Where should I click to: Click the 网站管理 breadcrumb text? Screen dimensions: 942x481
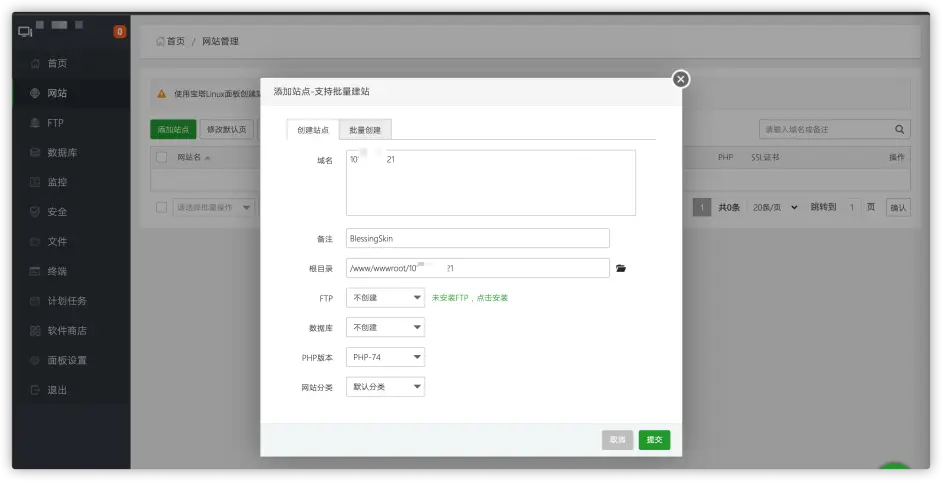(x=220, y=41)
